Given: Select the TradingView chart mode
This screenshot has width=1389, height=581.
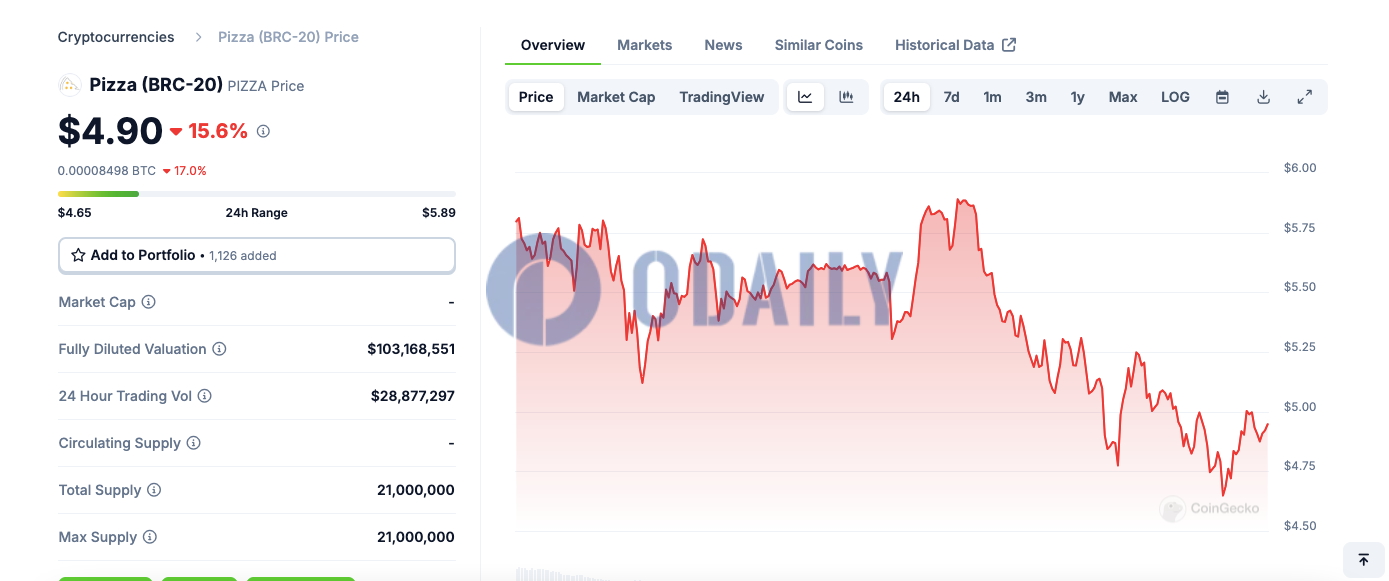Looking at the screenshot, I should click(x=722, y=97).
